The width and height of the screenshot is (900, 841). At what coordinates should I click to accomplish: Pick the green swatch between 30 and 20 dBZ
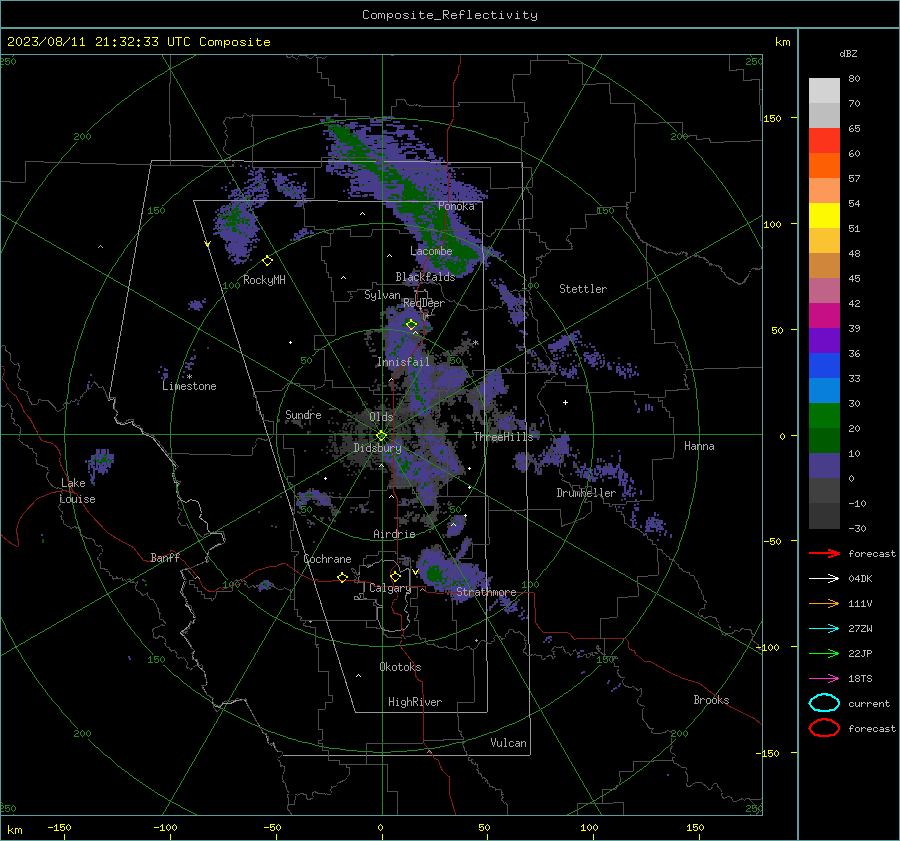pos(824,416)
